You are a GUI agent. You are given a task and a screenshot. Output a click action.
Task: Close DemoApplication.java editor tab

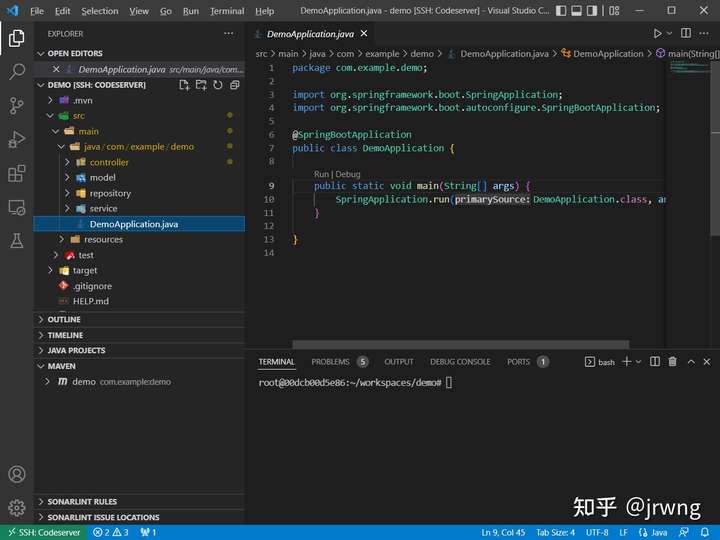click(x=364, y=34)
